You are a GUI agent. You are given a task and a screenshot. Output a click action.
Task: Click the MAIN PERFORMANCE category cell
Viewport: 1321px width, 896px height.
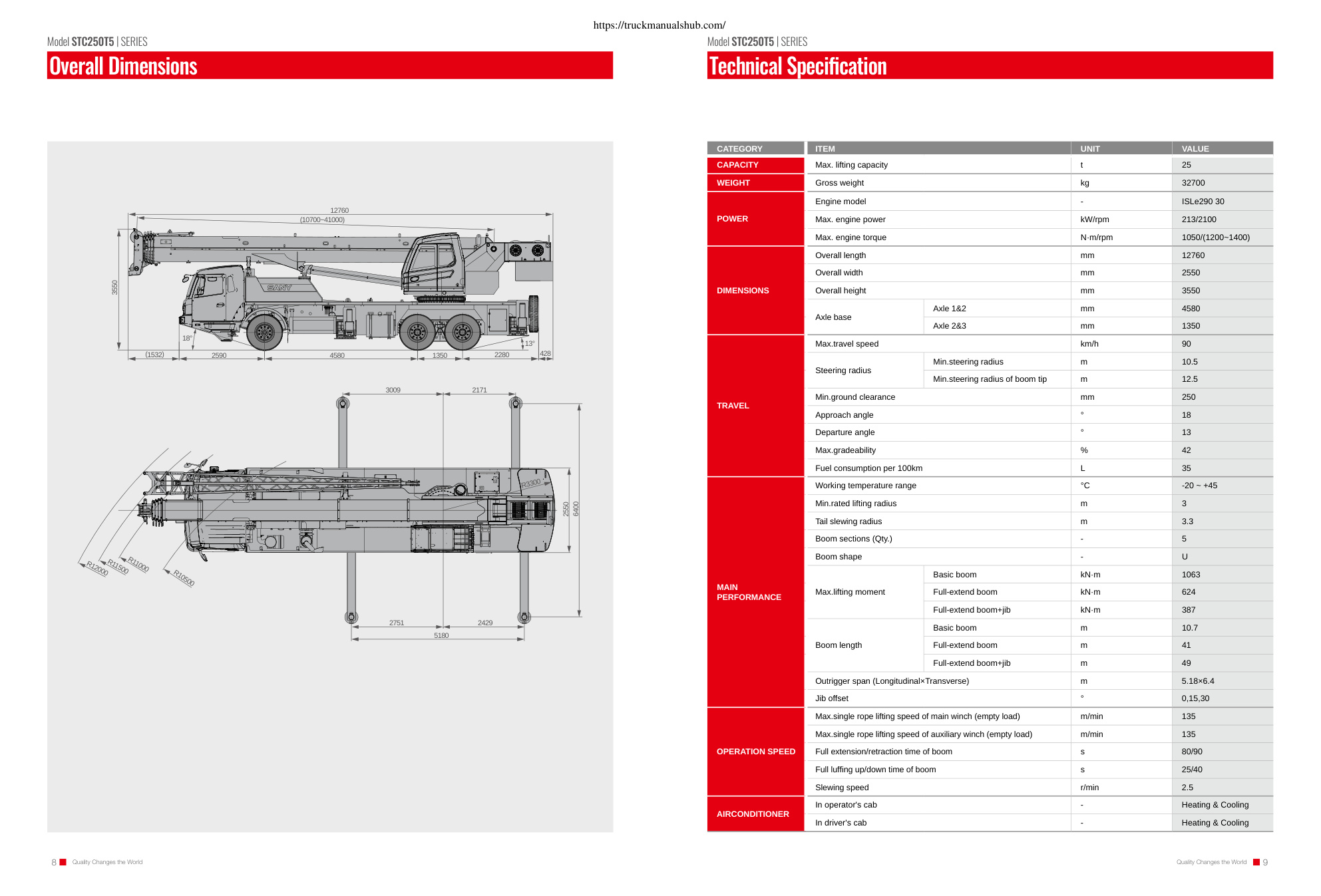(x=755, y=592)
